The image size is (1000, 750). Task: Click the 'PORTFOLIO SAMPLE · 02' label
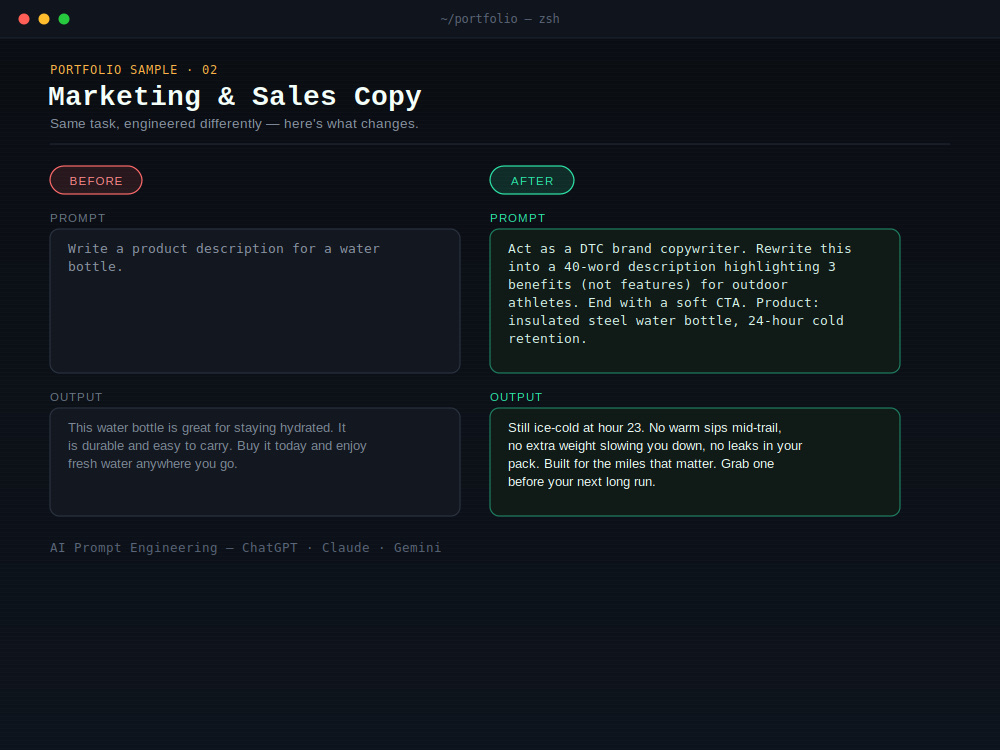coord(134,70)
